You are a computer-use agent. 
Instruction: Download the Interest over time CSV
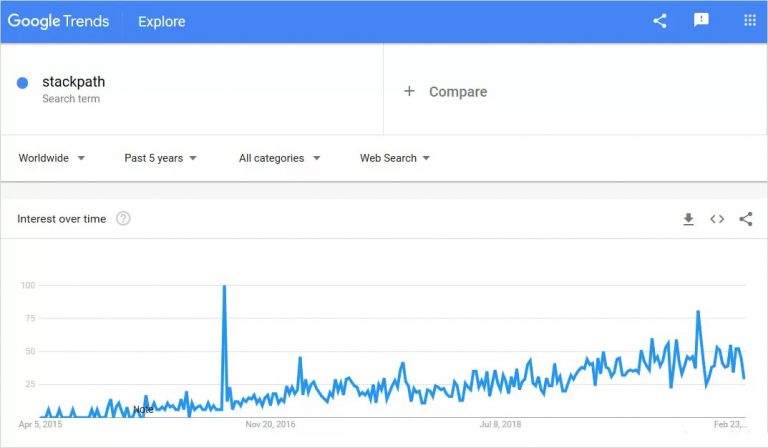[x=688, y=219]
